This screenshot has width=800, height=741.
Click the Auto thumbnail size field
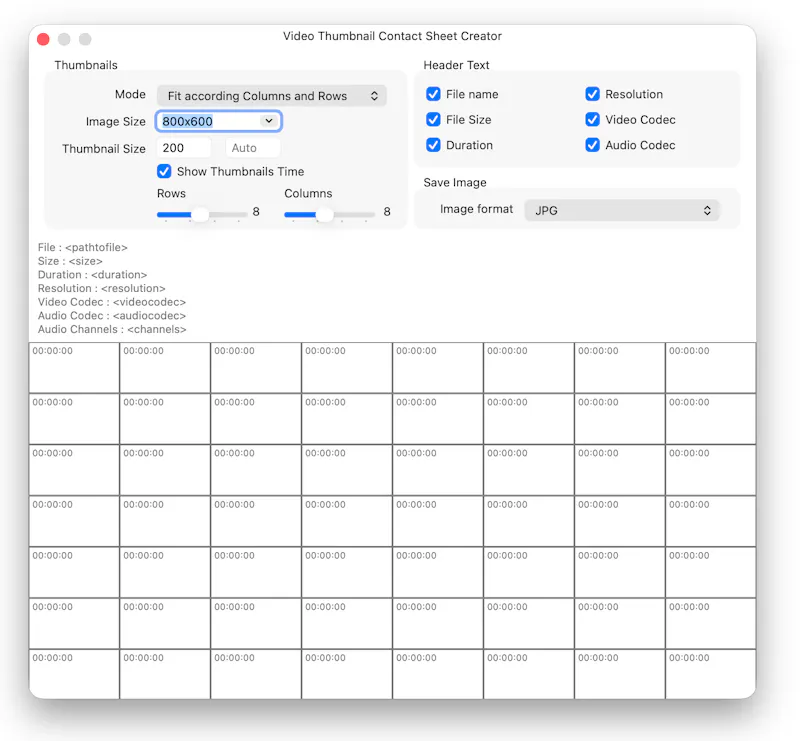click(253, 148)
